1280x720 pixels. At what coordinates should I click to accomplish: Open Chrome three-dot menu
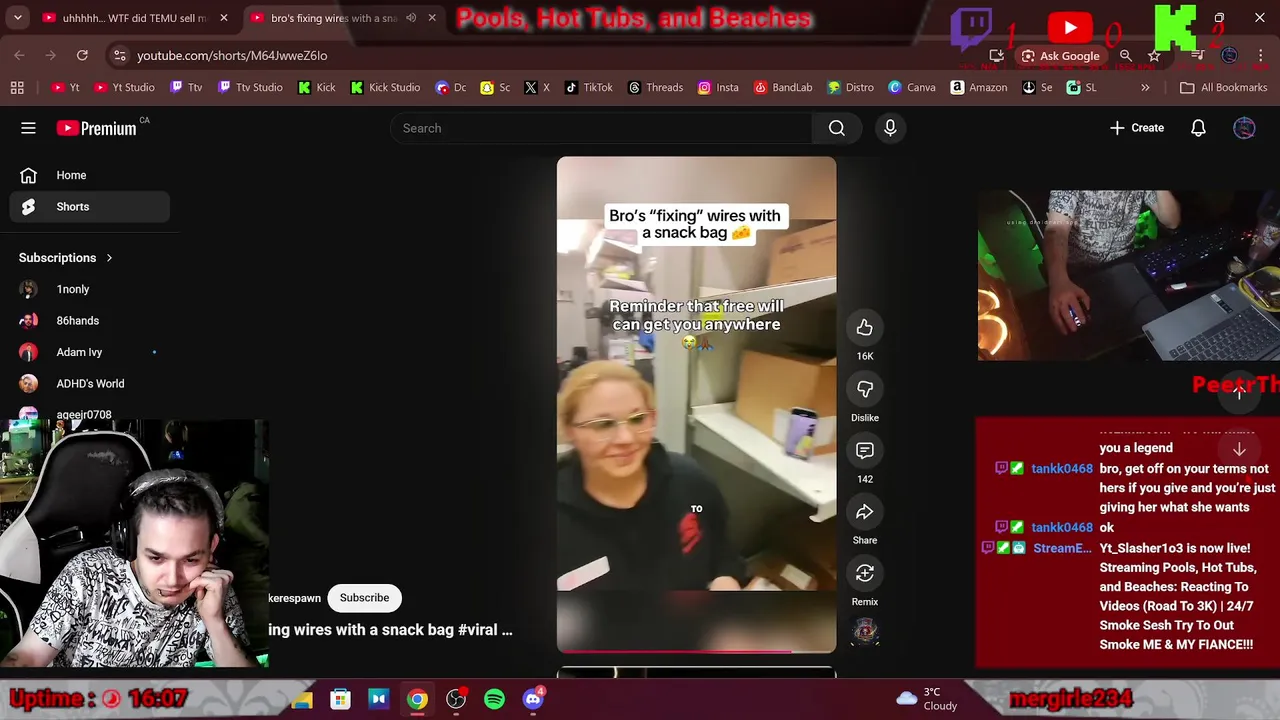click(1261, 56)
